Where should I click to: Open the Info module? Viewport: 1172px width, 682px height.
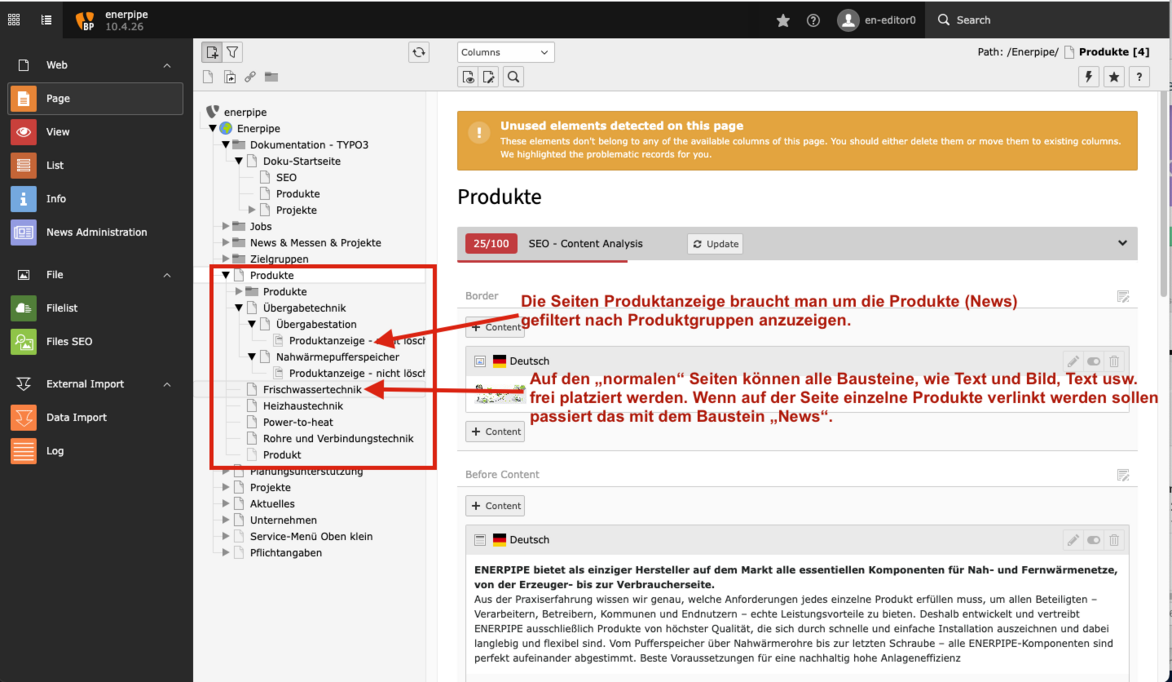click(x=95, y=199)
